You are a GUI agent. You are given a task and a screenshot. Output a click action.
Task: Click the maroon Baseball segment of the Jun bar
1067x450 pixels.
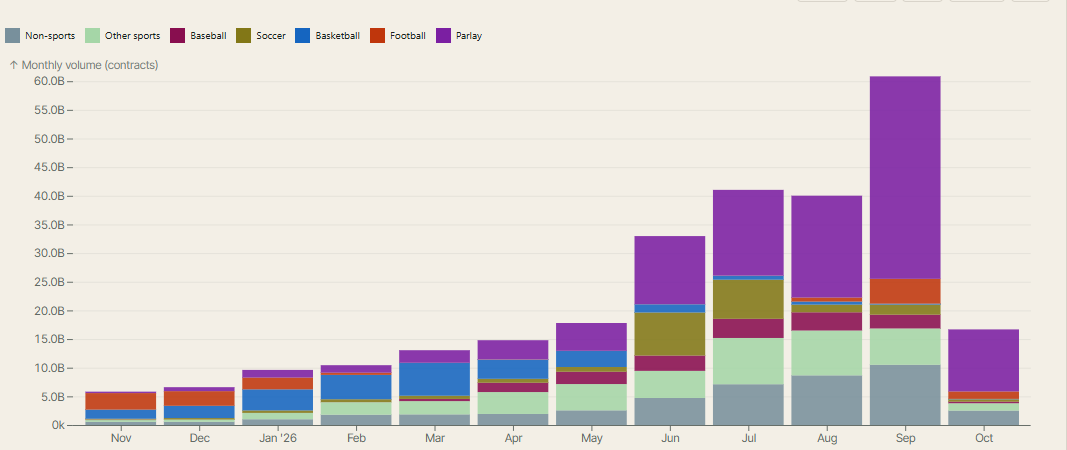tap(670, 363)
